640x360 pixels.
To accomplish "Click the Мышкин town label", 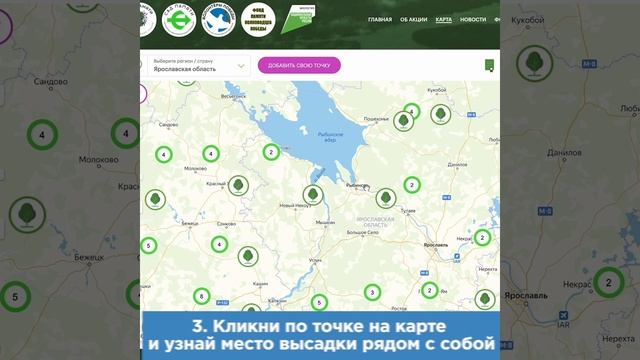I will [325, 222].
